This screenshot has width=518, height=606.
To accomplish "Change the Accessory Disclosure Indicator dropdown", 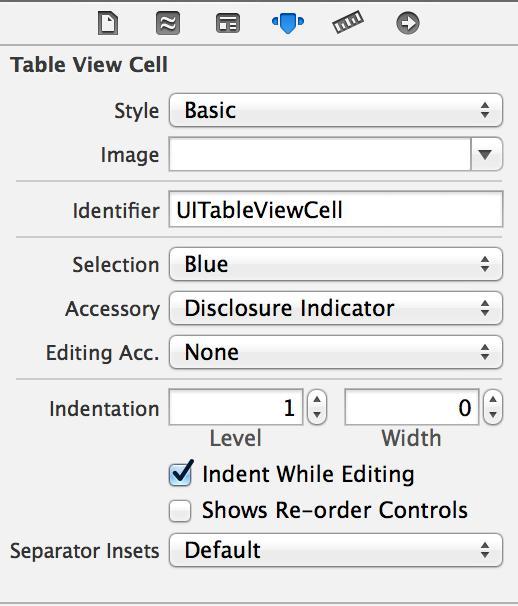I will point(336,308).
